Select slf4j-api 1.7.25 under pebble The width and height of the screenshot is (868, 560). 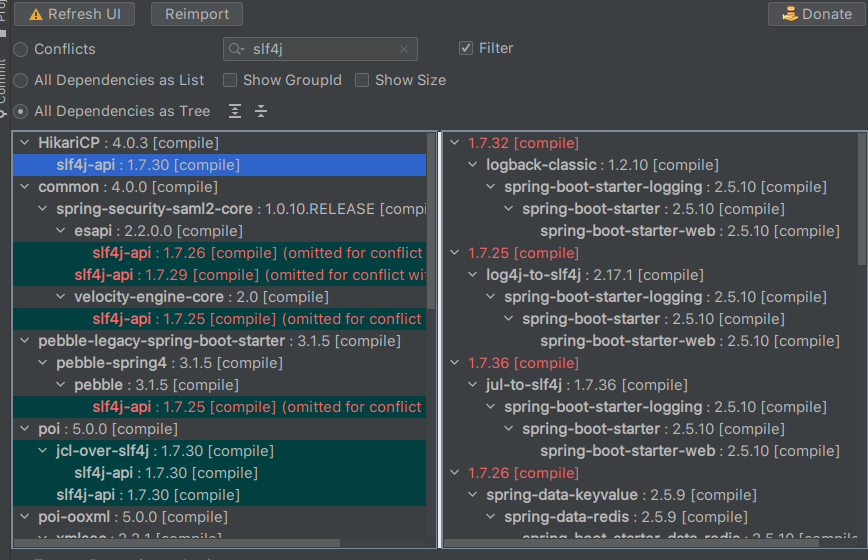pos(220,407)
